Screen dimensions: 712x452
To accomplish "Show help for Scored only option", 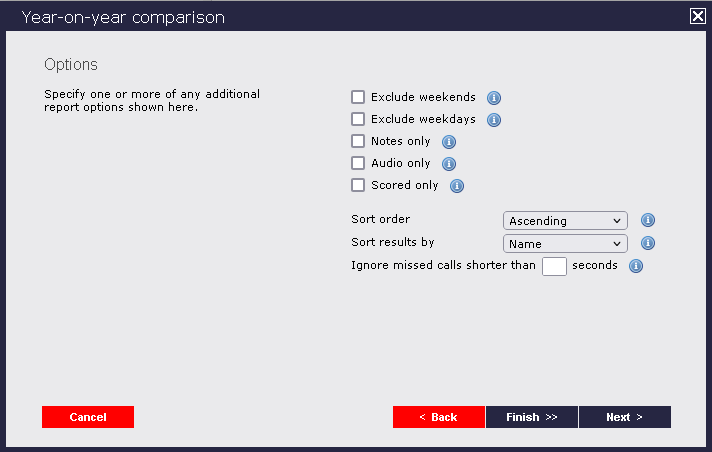I will [457, 186].
